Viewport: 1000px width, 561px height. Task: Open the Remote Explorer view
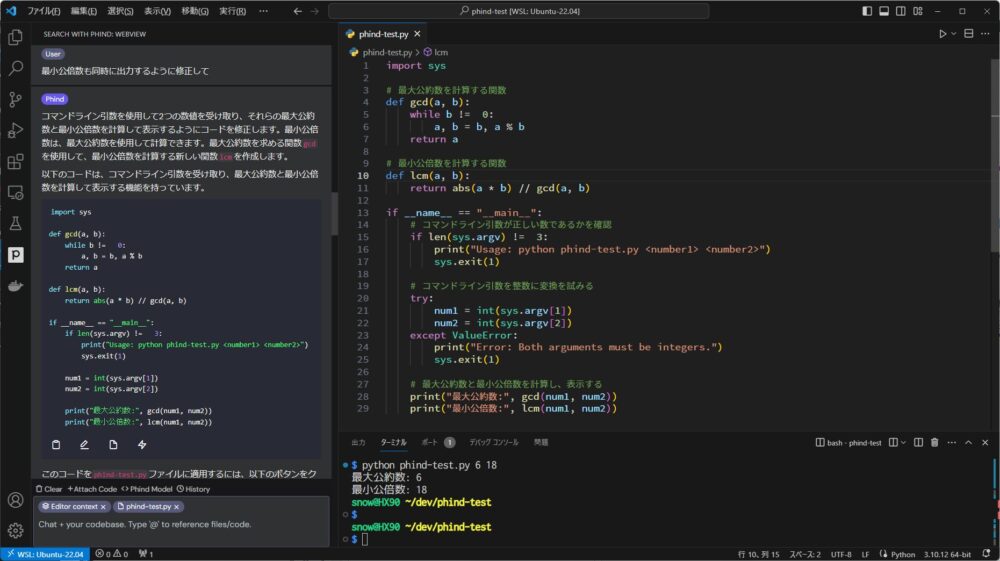click(x=15, y=193)
